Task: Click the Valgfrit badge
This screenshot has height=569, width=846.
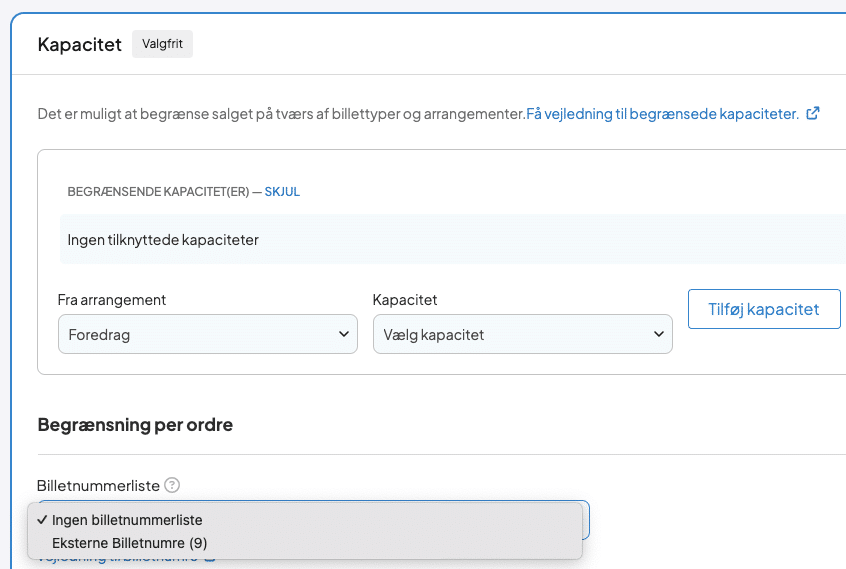Action: coord(162,45)
